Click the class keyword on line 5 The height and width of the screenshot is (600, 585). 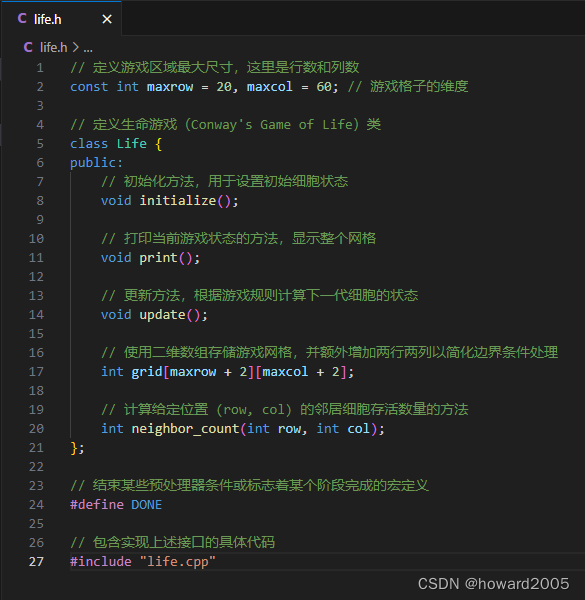(89, 144)
